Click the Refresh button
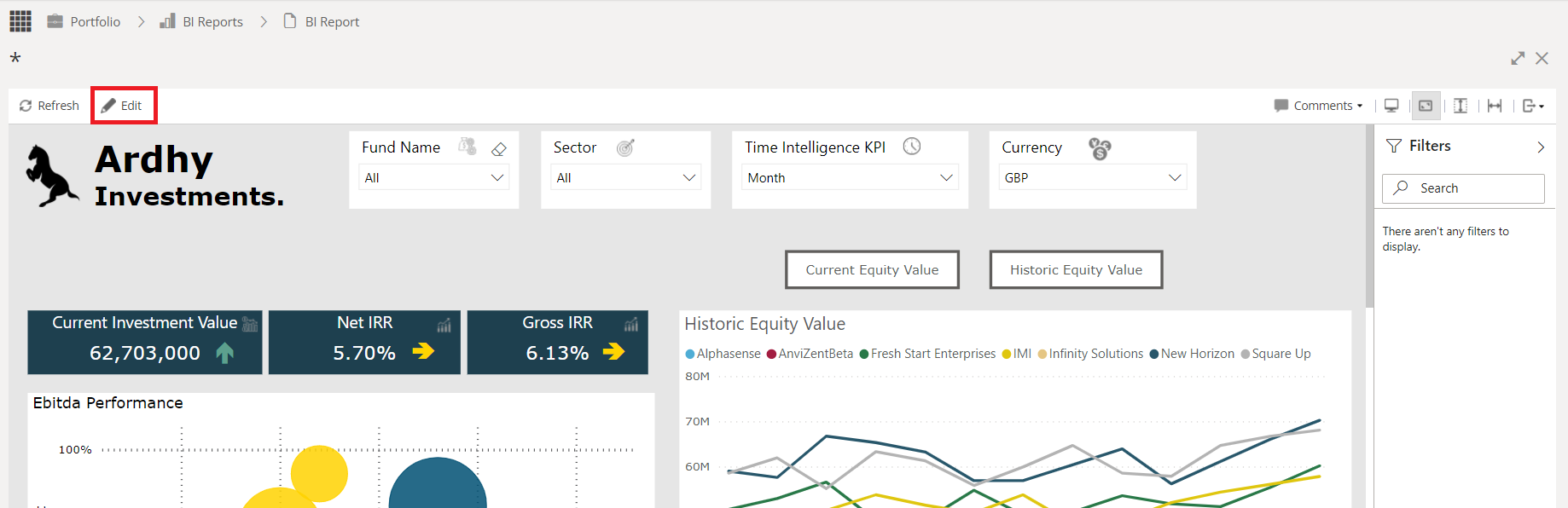The height and width of the screenshot is (508, 1568). [49, 106]
